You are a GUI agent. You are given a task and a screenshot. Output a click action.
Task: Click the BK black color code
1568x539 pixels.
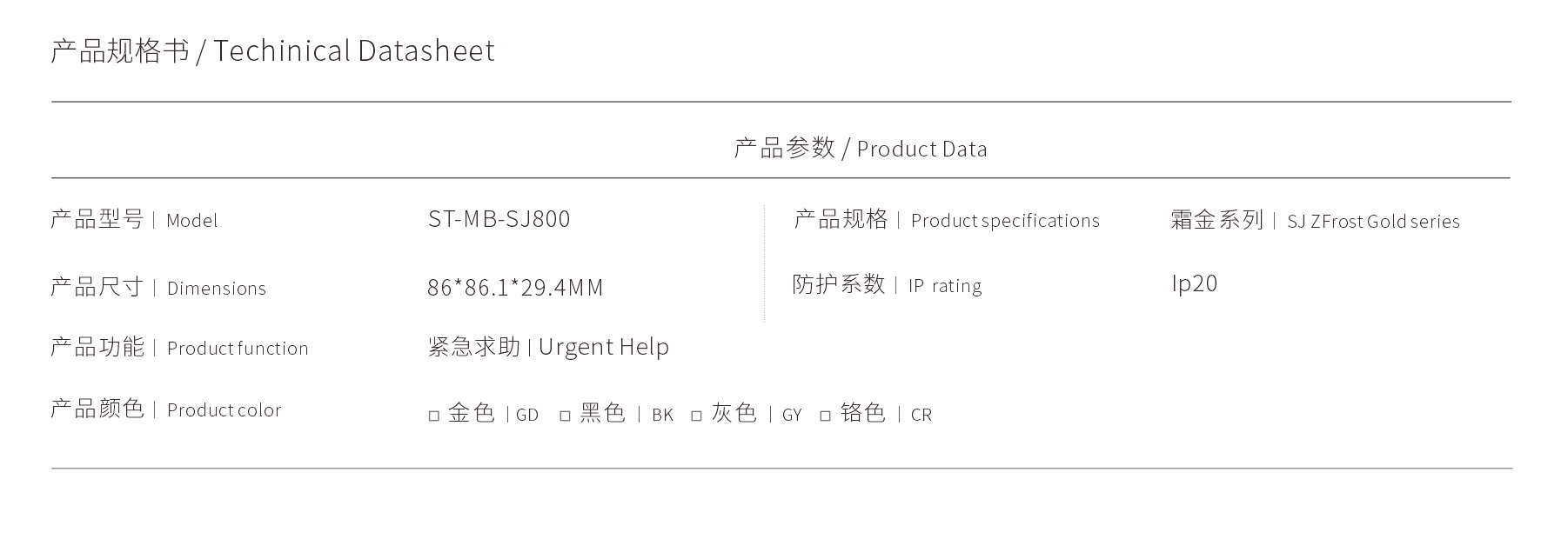tap(662, 415)
